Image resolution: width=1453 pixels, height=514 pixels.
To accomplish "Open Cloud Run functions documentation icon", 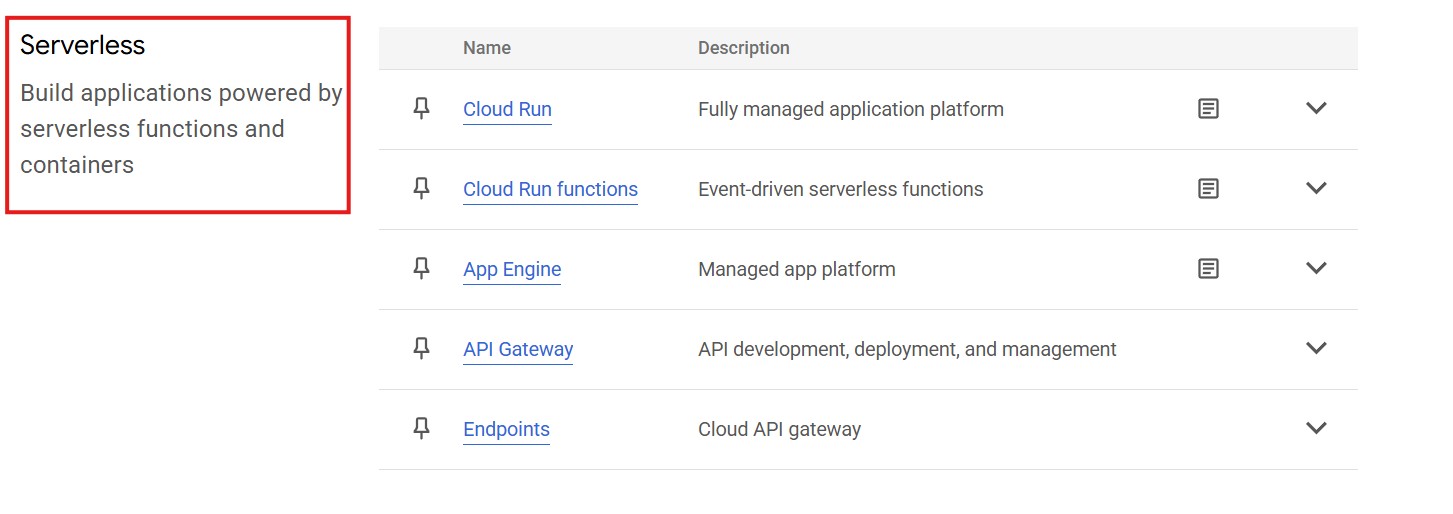I will point(1208,189).
